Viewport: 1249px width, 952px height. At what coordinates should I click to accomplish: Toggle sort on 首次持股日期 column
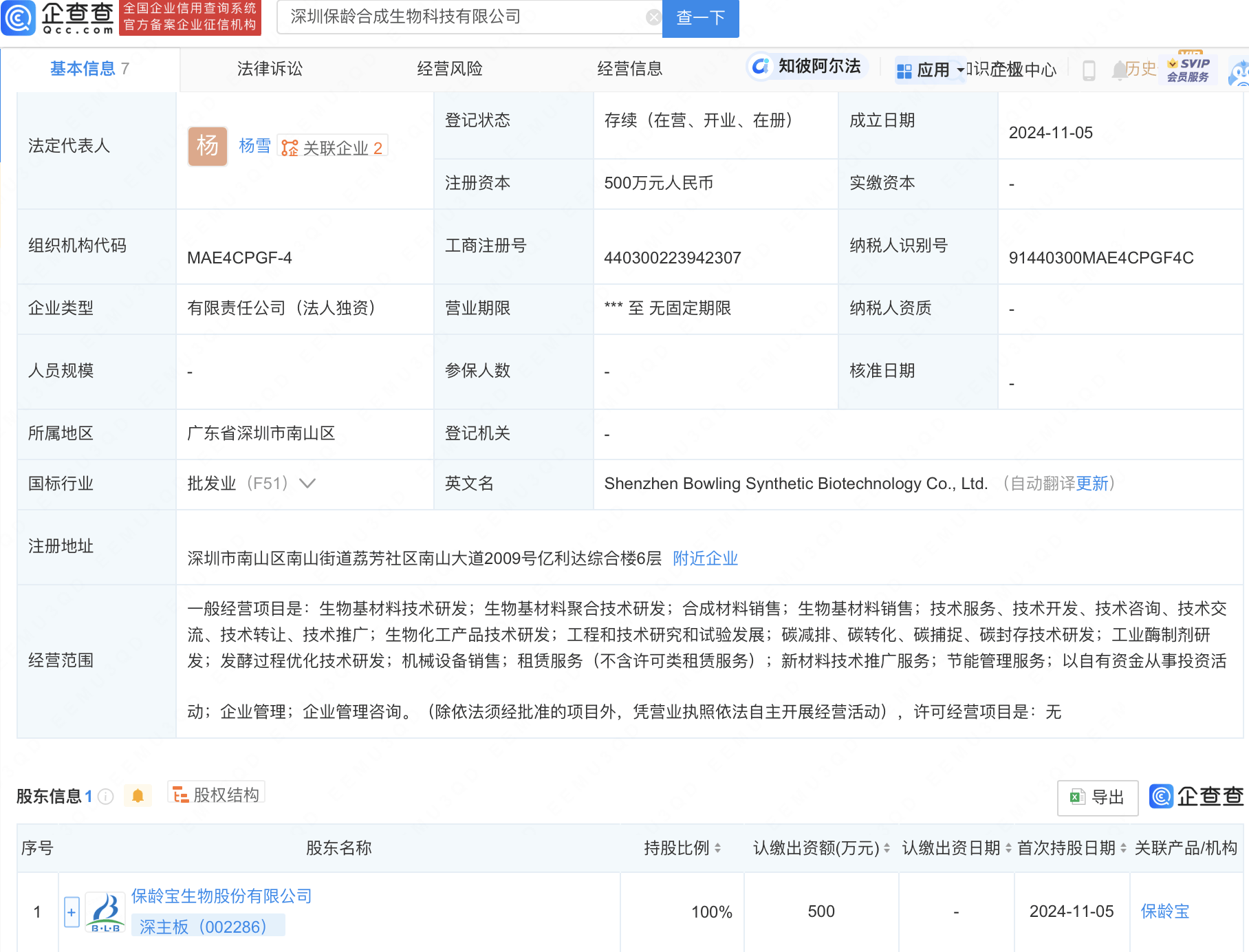point(1123,848)
